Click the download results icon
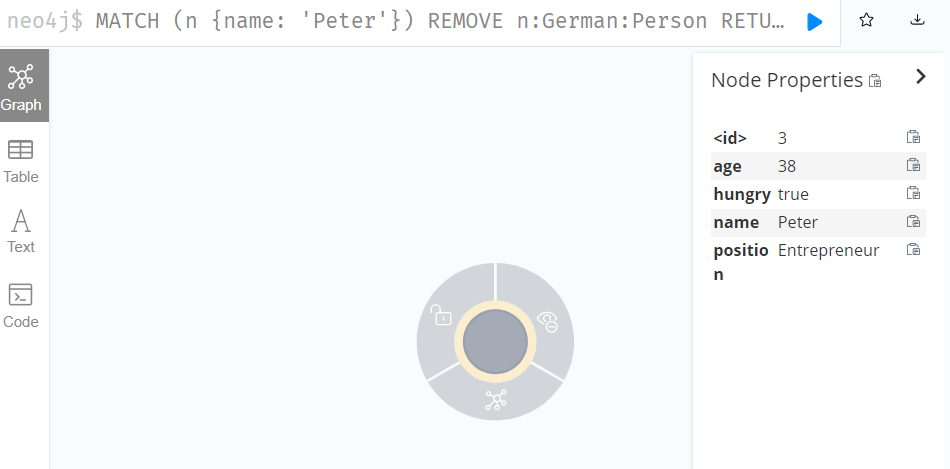The height and width of the screenshot is (469, 950). pos(918,20)
